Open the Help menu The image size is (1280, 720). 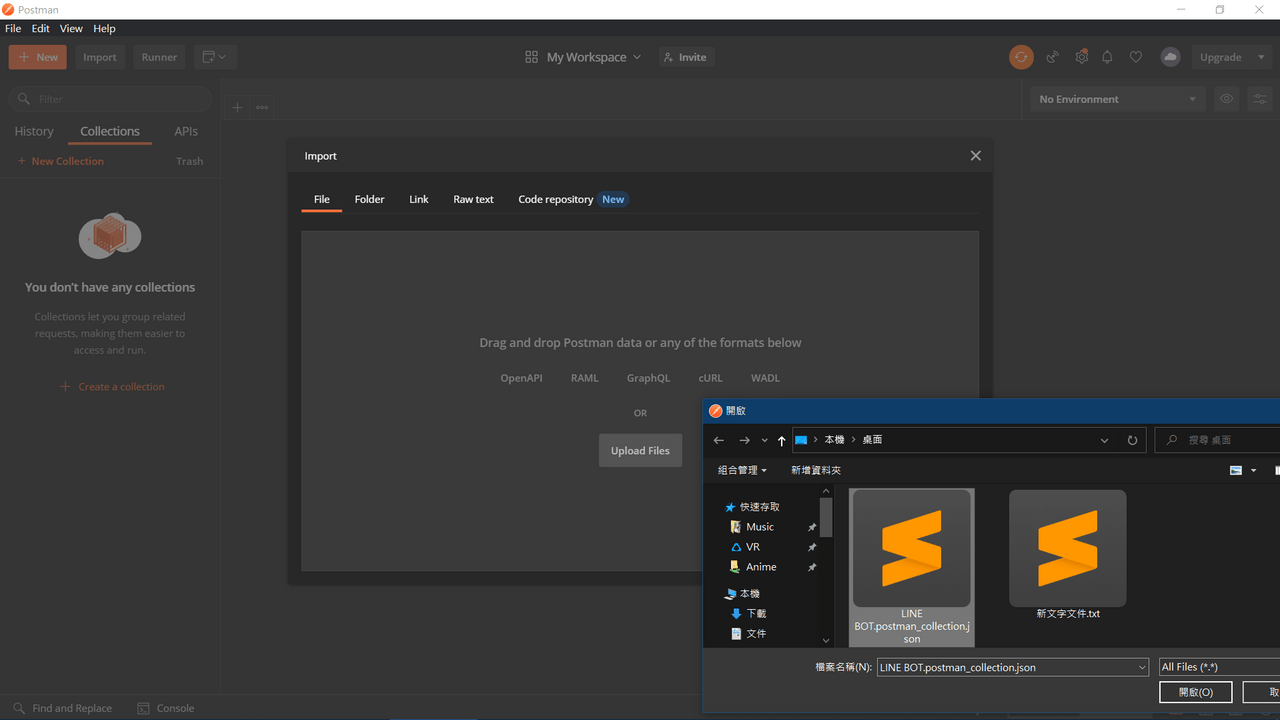(104, 29)
